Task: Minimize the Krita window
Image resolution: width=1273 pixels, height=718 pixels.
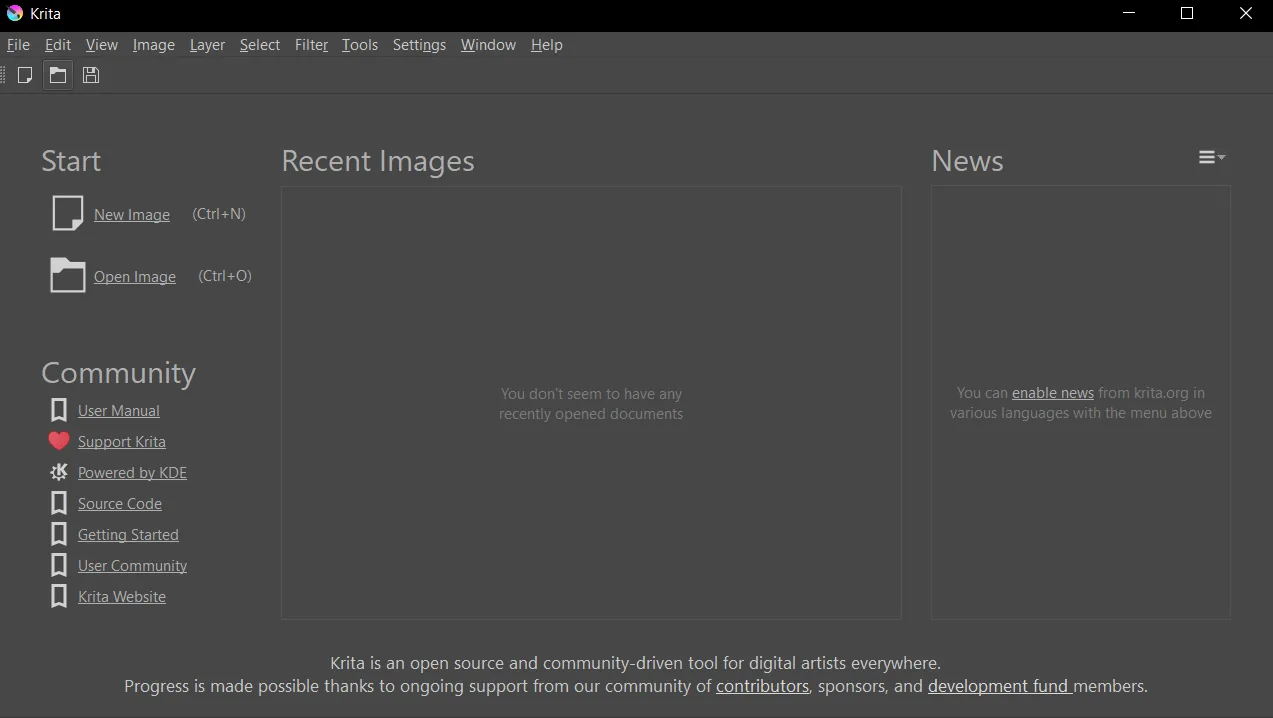Action: pyautogui.click(x=1129, y=14)
